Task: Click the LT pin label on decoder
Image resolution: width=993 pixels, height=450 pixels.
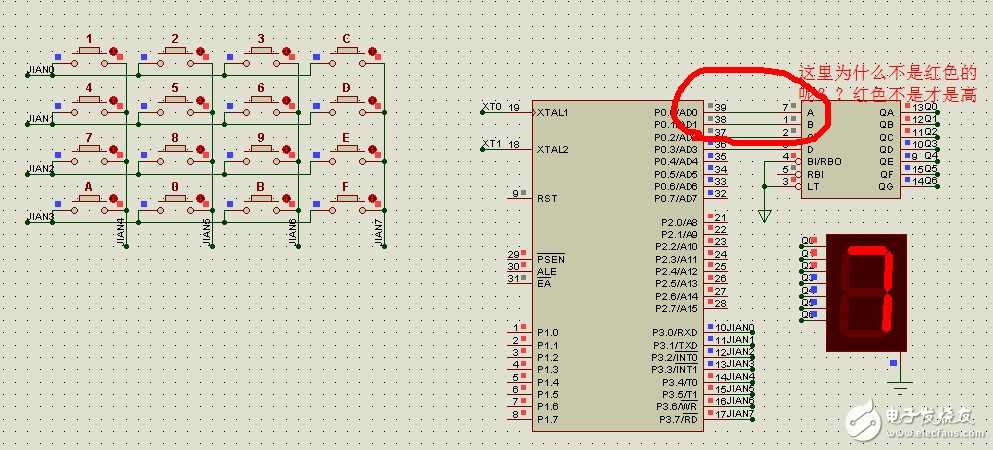Action: [x=812, y=186]
